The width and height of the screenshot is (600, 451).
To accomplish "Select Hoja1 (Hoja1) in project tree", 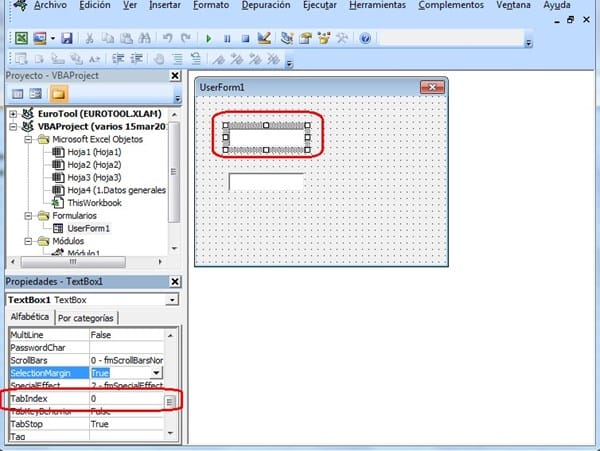I will tap(94, 152).
